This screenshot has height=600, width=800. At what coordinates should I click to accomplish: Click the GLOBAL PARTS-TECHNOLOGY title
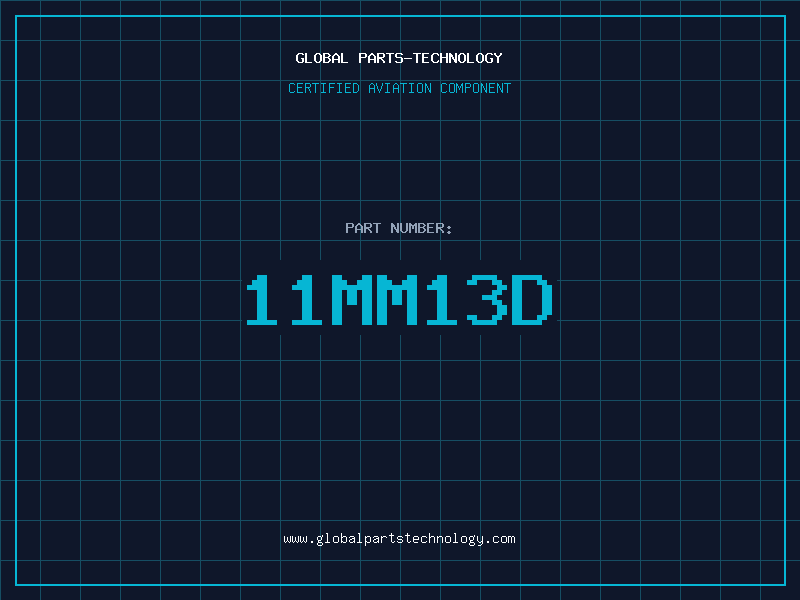(x=399, y=58)
